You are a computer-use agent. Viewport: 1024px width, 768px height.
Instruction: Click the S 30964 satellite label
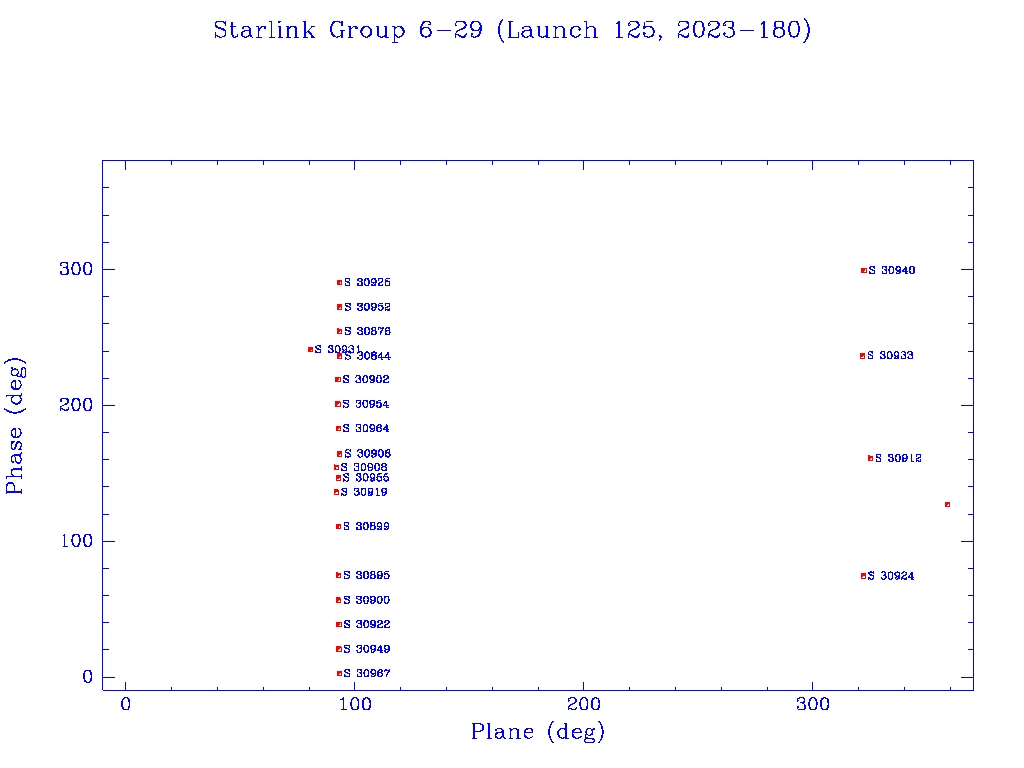(366, 429)
